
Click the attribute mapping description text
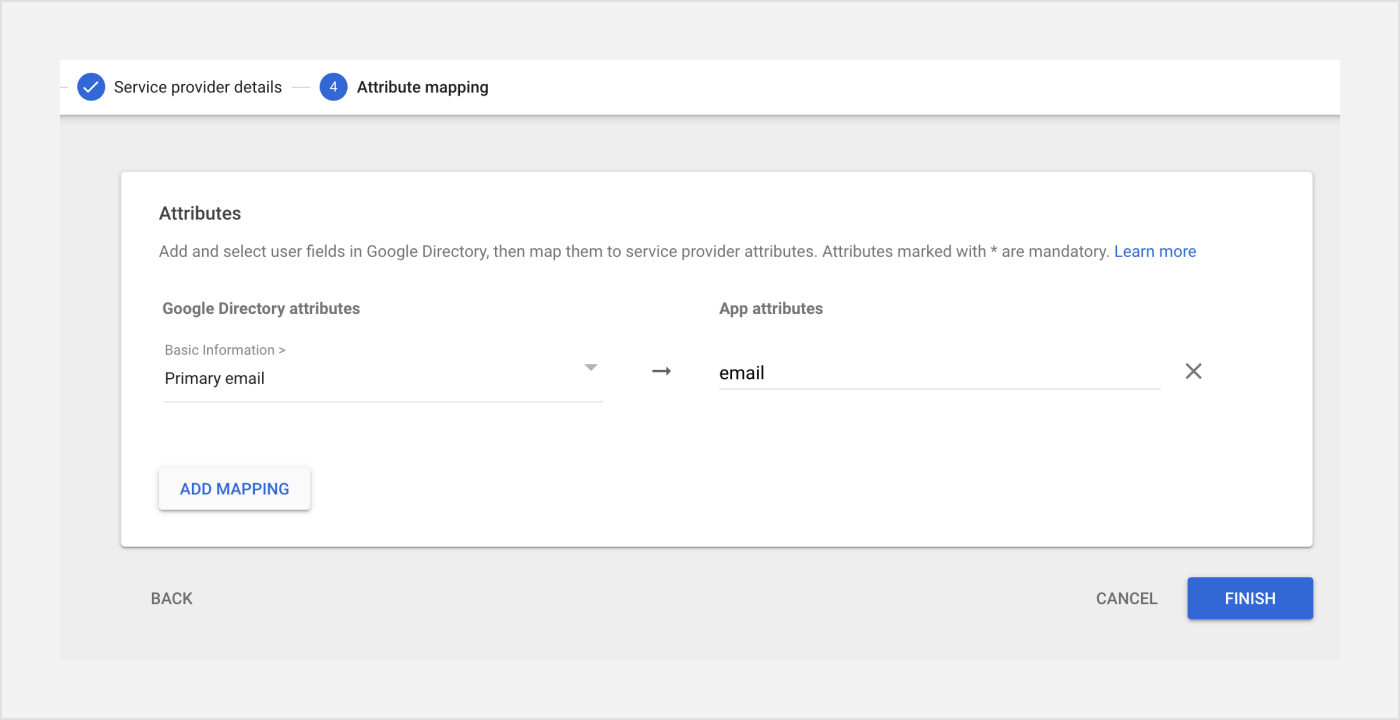coord(634,251)
